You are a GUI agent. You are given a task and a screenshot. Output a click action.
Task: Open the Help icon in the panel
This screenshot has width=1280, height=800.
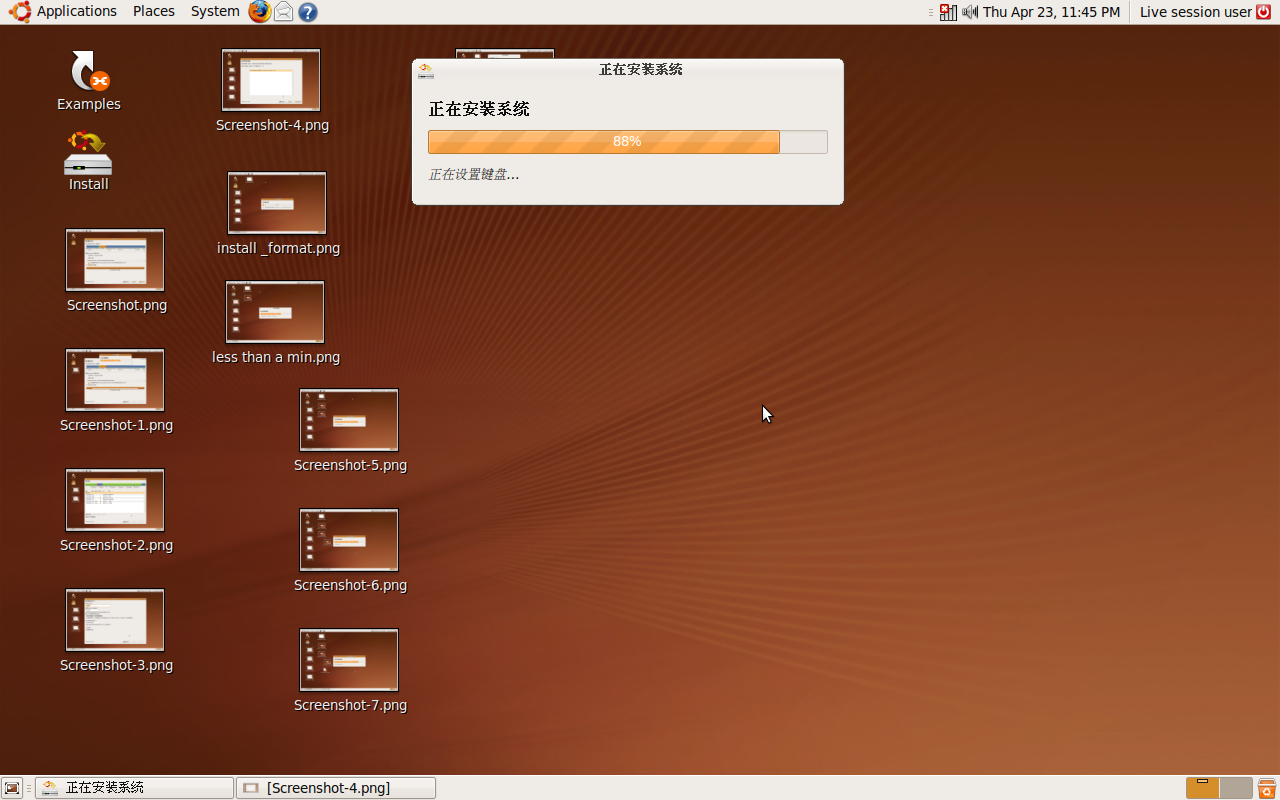coord(308,12)
